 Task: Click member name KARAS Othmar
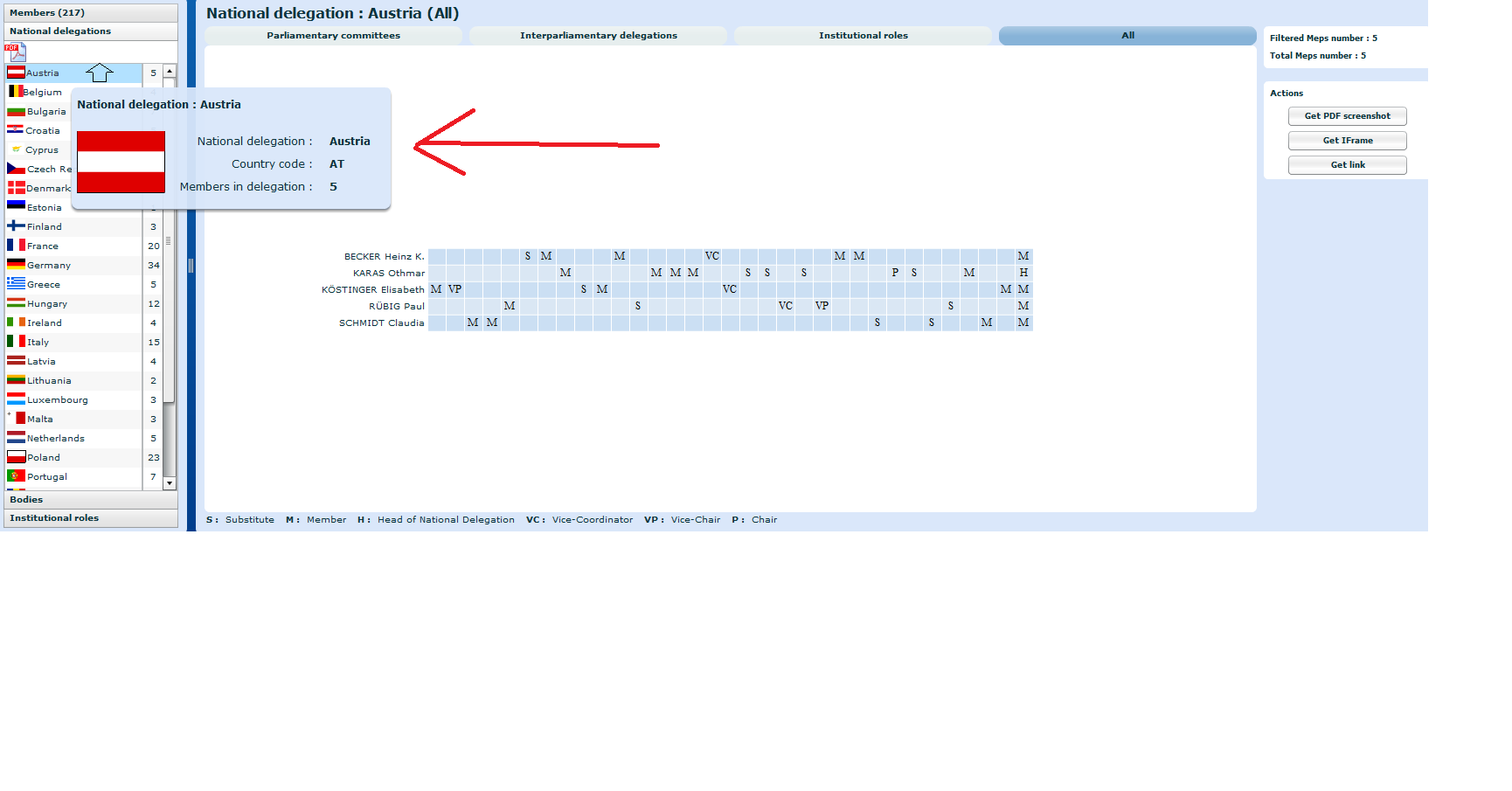tap(388, 273)
